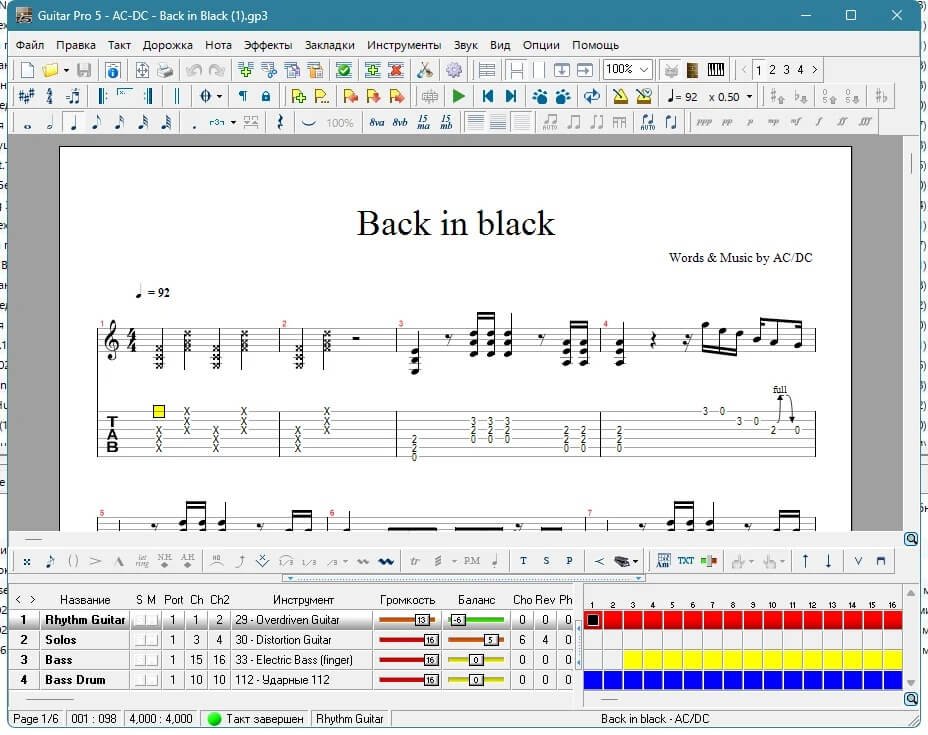Select eighth note duration
The height and width of the screenshot is (735, 928).
pos(96,123)
